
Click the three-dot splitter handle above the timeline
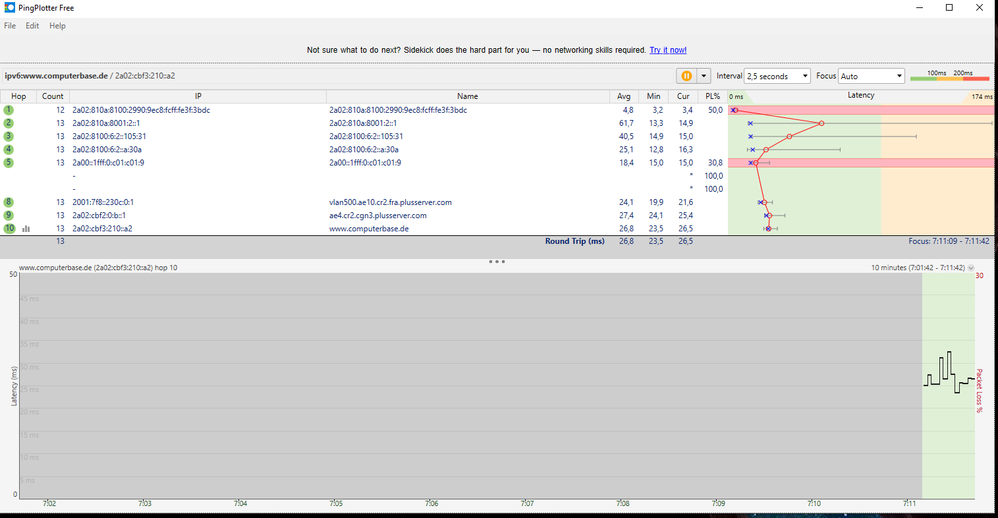click(496, 262)
